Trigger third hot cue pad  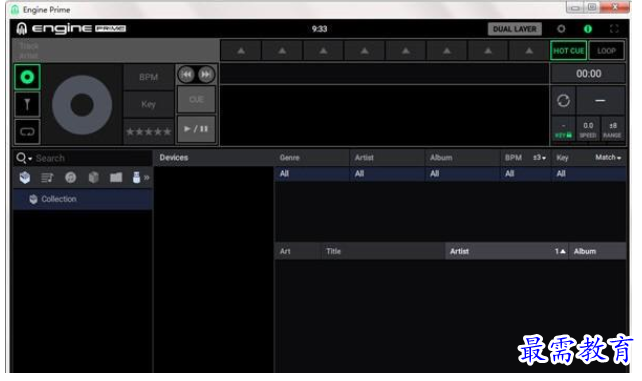coord(323,51)
